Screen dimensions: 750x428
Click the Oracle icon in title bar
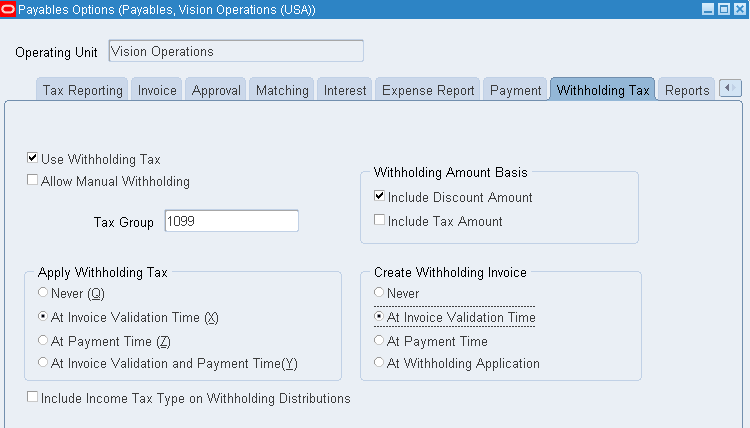(x=9, y=9)
